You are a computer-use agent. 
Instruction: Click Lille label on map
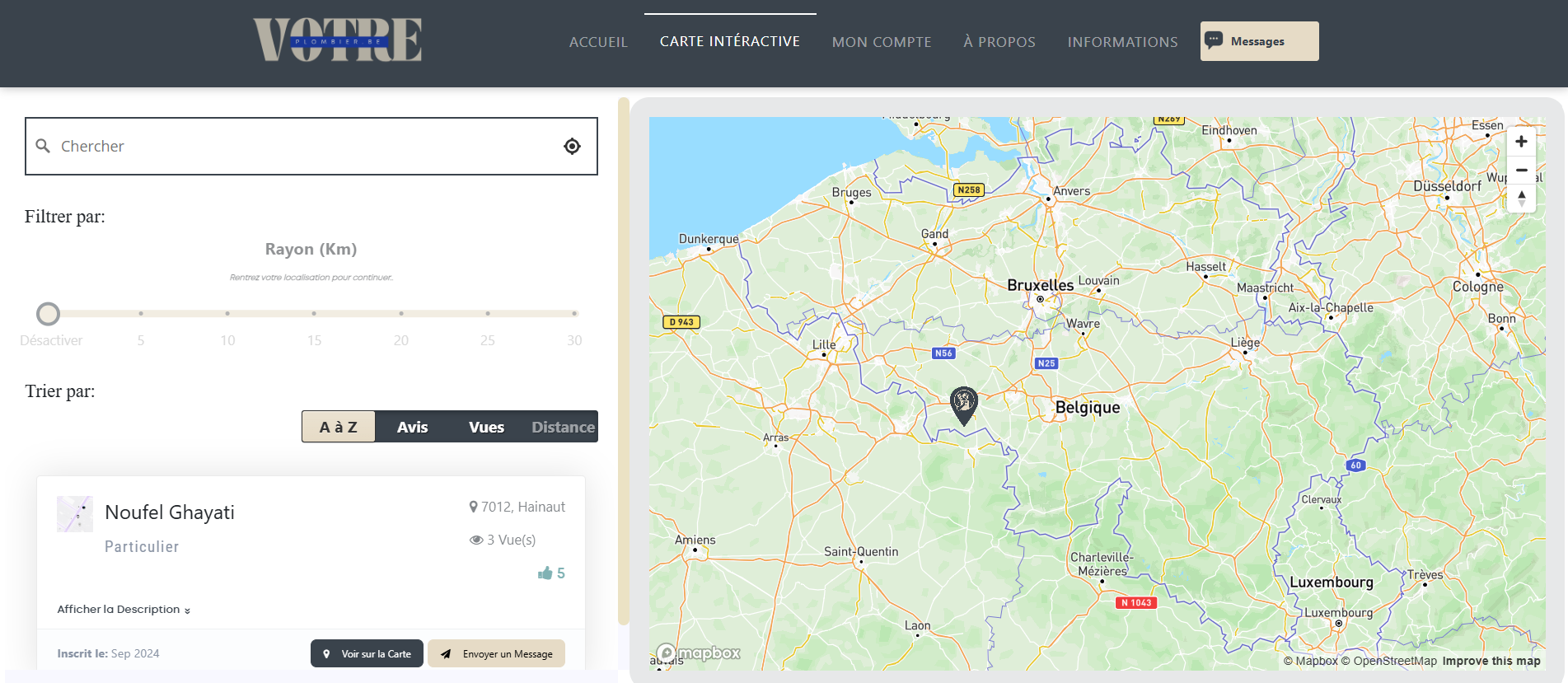point(824,344)
